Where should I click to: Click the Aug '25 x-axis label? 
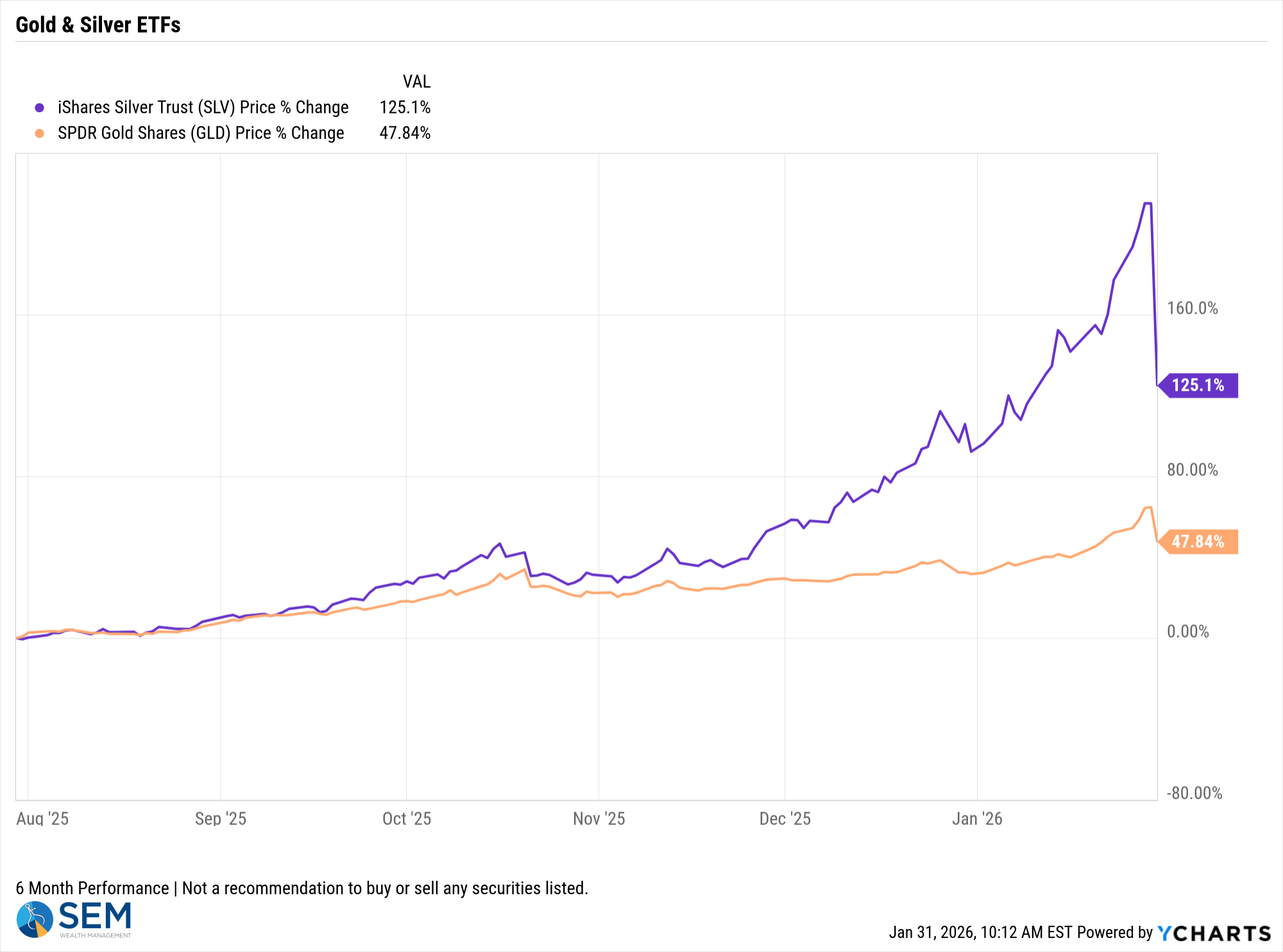point(42,819)
